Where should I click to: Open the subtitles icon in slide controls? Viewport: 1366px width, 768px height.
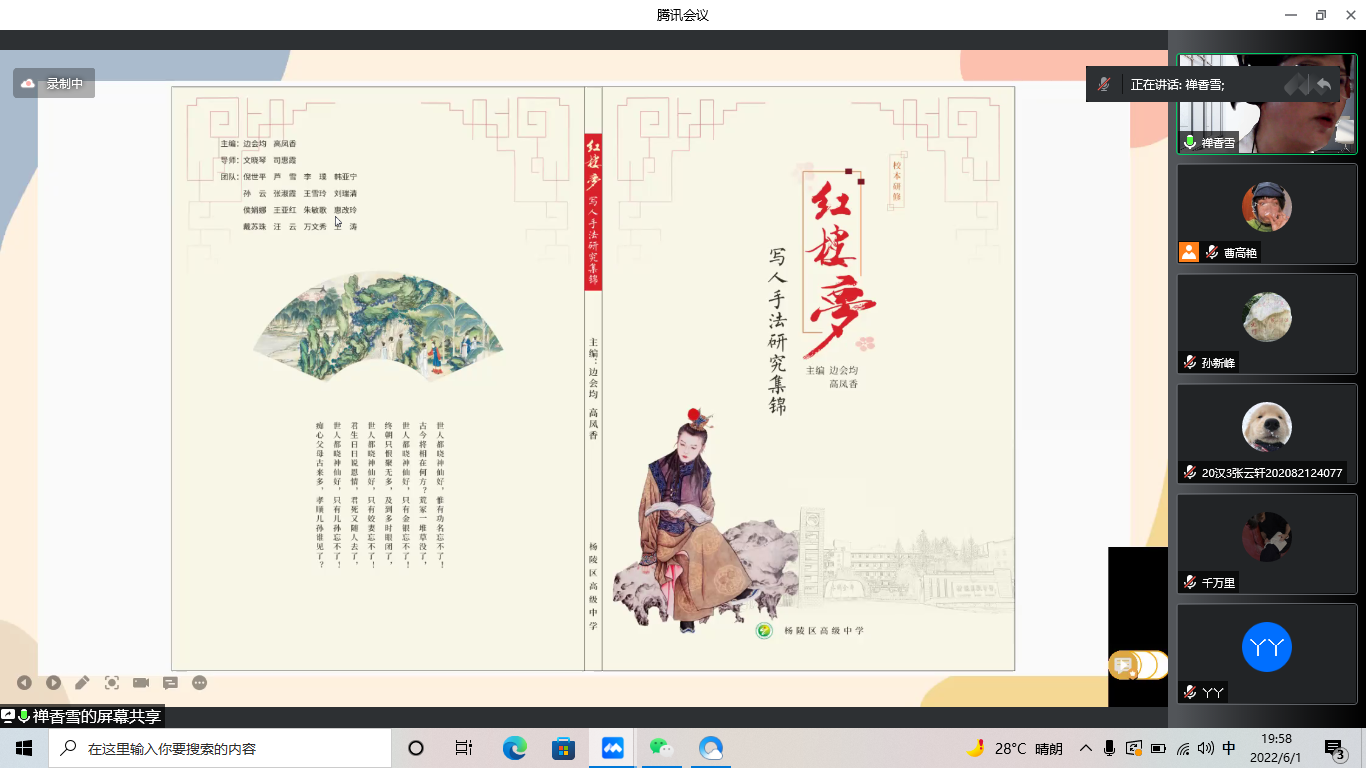170,683
